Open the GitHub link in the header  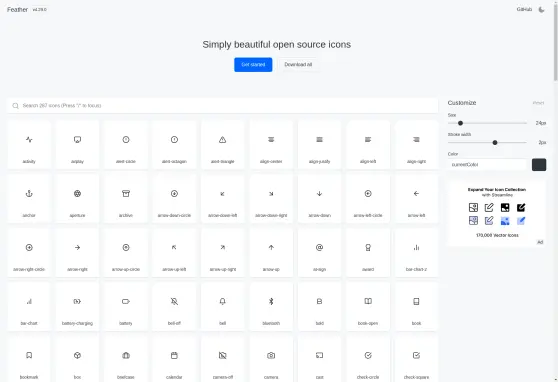click(524, 10)
